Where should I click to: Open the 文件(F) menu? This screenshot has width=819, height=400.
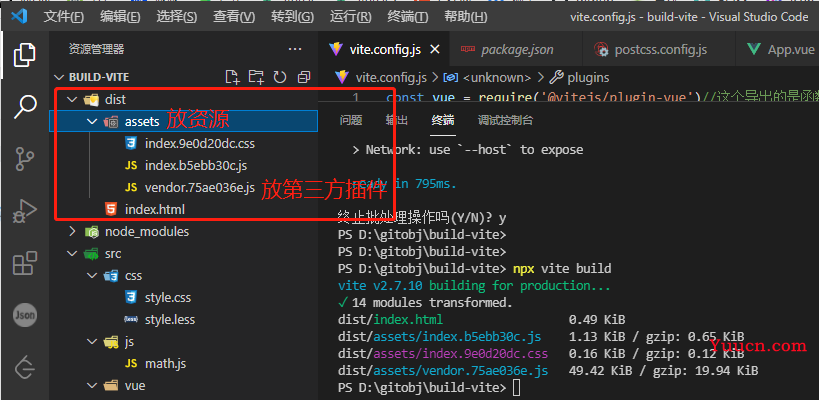64,17
